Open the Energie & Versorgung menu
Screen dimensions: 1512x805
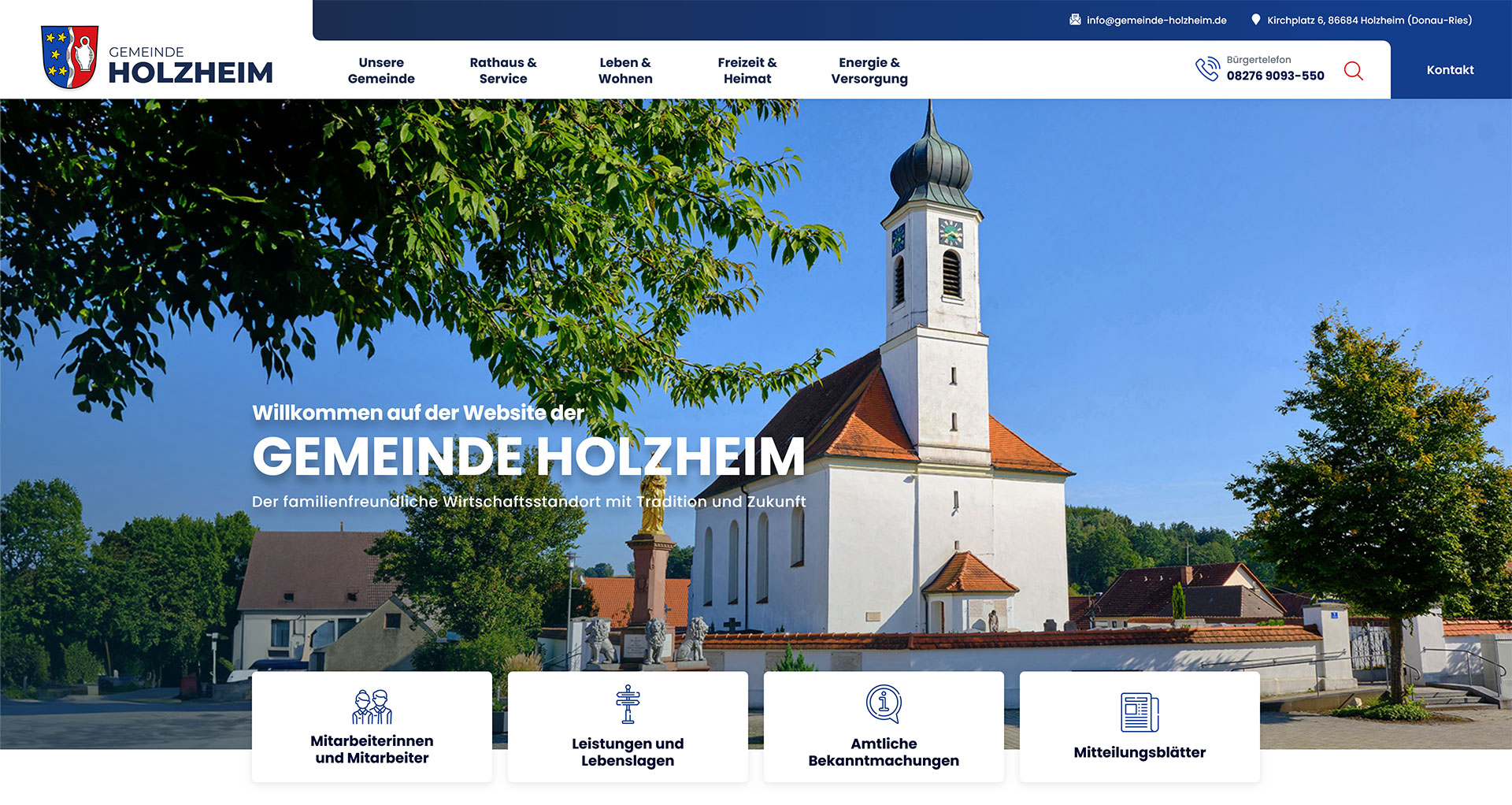point(869,70)
